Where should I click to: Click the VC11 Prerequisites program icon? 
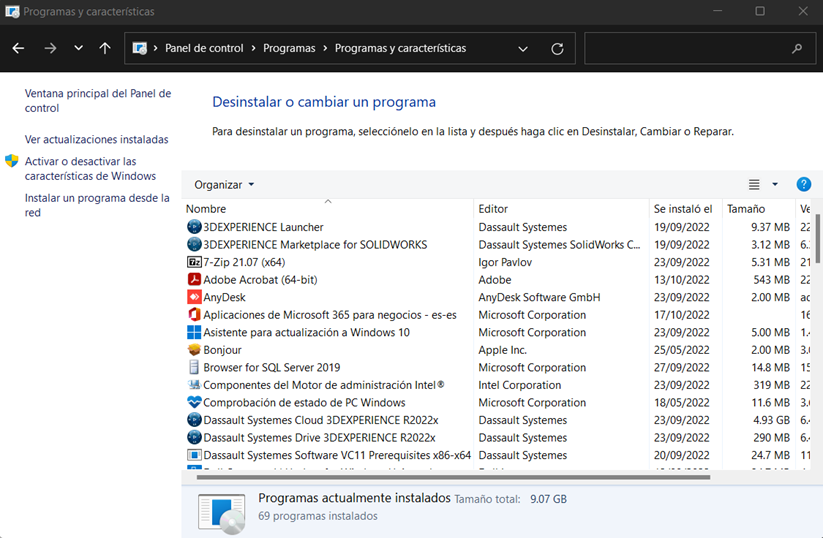(194, 455)
